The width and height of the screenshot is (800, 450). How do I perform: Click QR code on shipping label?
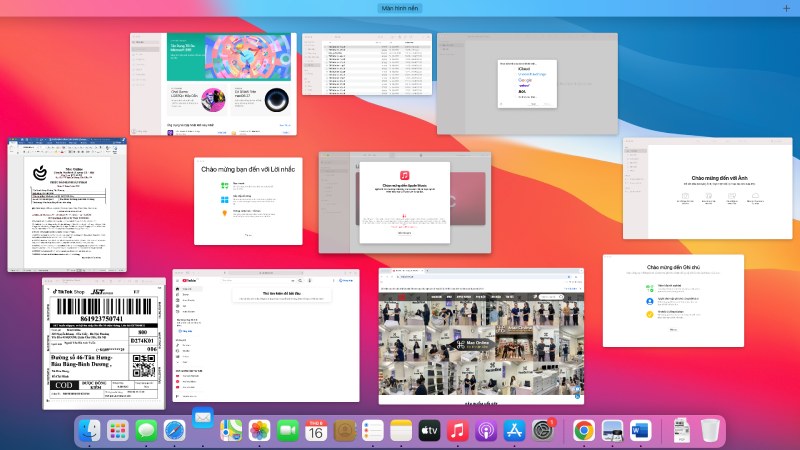[x=144, y=366]
